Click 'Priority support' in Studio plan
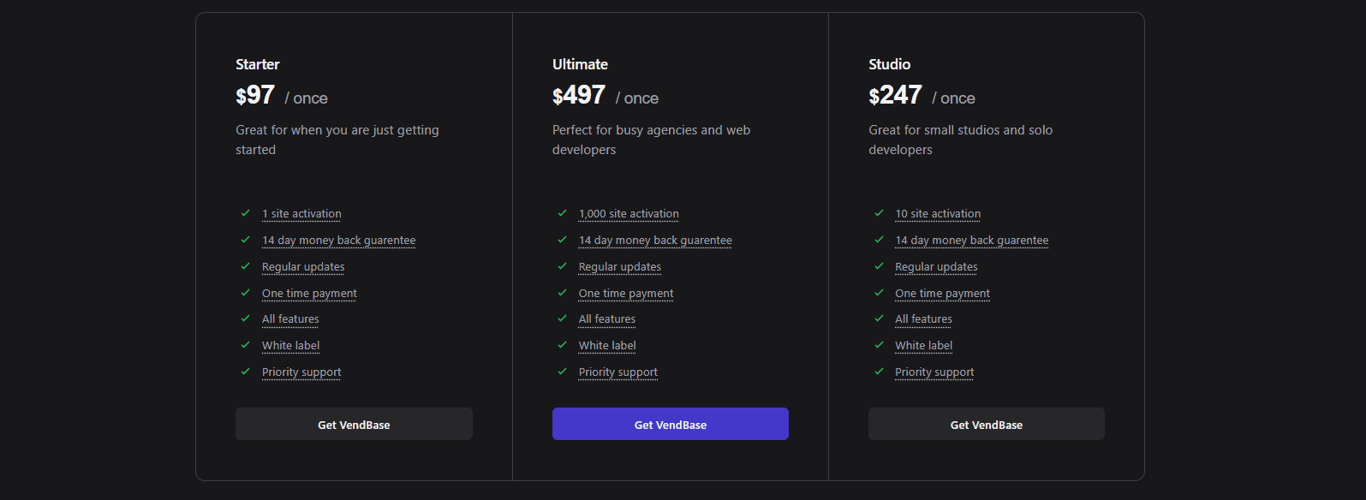The height and width of the screenshot is (500, 1366). pyautogui.click(x=934, y=372)
